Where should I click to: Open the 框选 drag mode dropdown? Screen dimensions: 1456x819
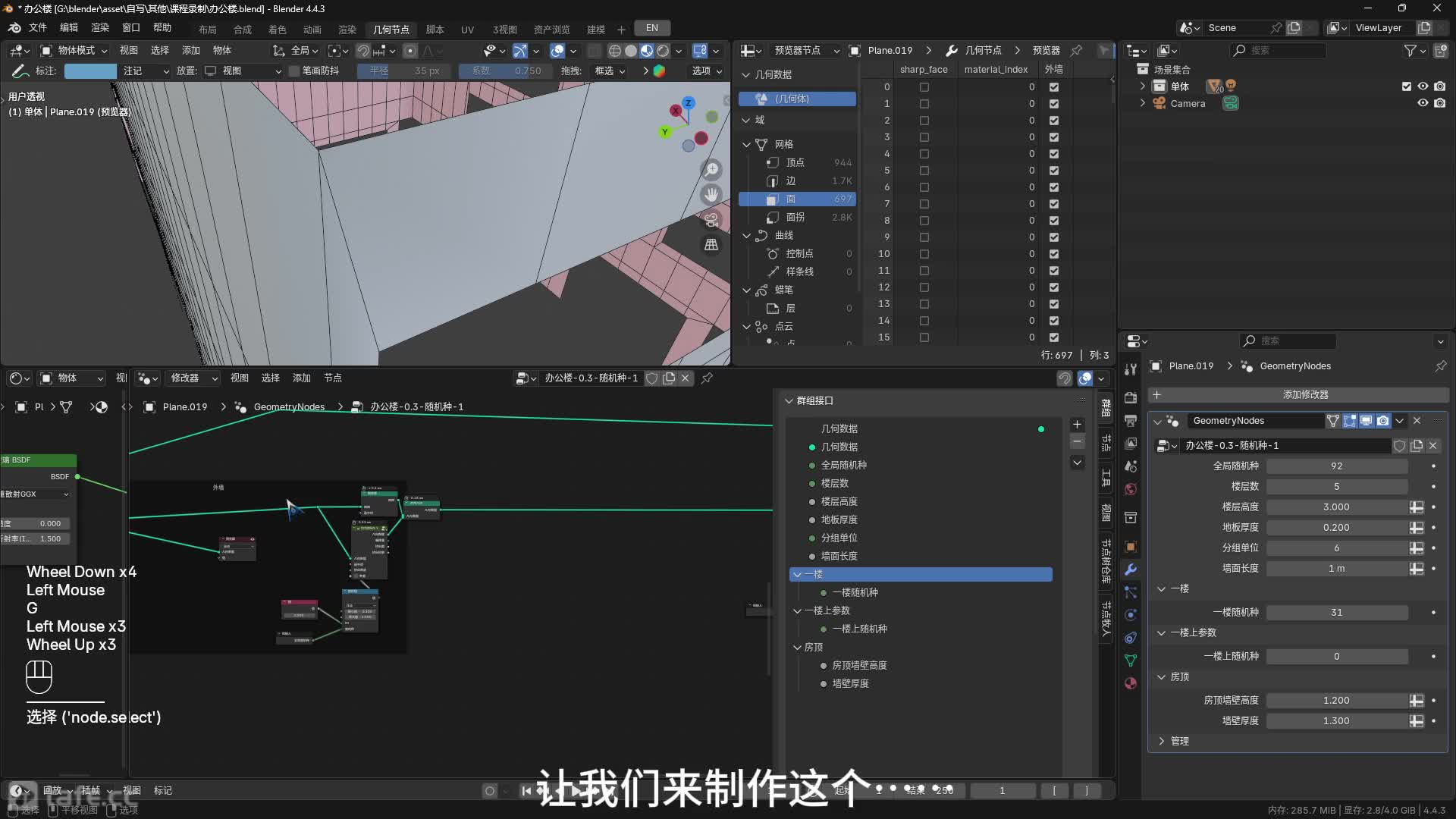[610, 71]
